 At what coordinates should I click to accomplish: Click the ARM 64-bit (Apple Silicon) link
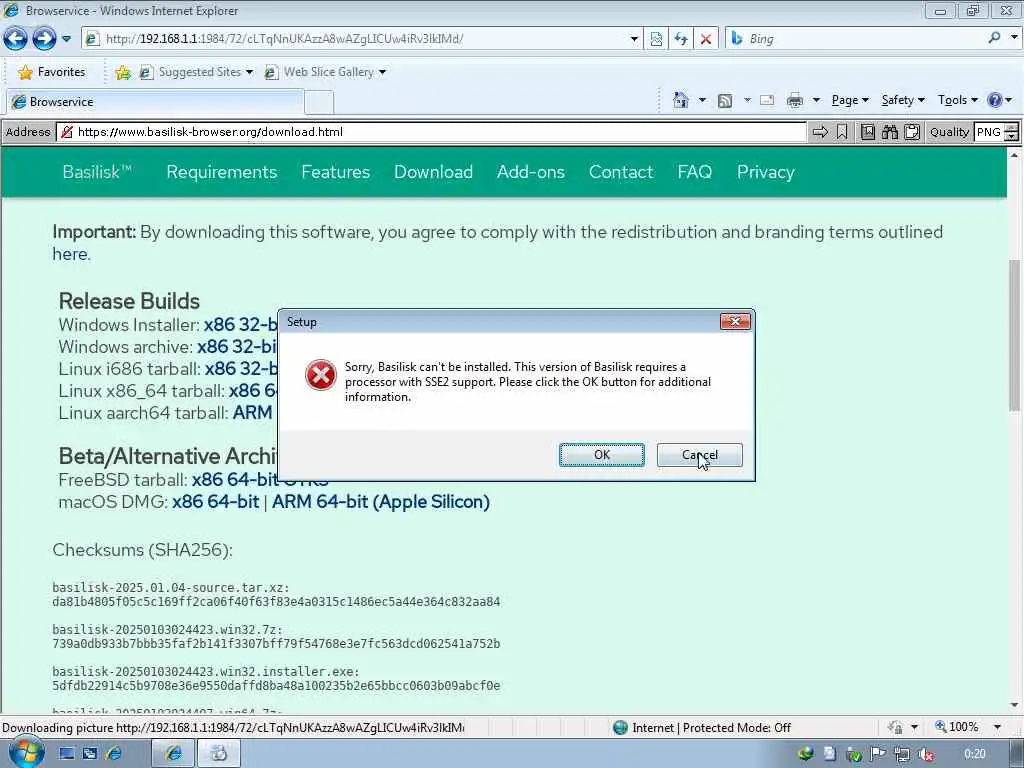[x=381, y=502]
